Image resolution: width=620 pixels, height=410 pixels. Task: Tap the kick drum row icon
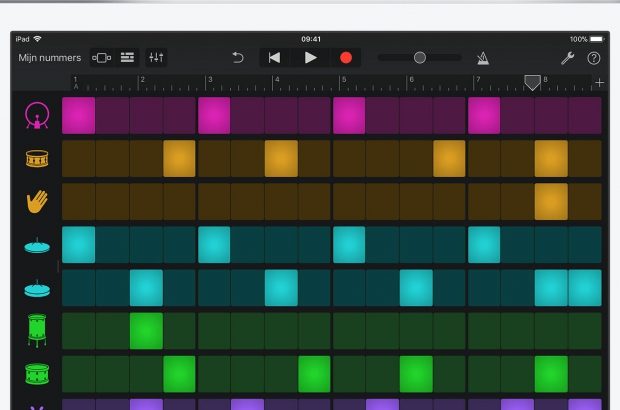(x=37, y=116)
